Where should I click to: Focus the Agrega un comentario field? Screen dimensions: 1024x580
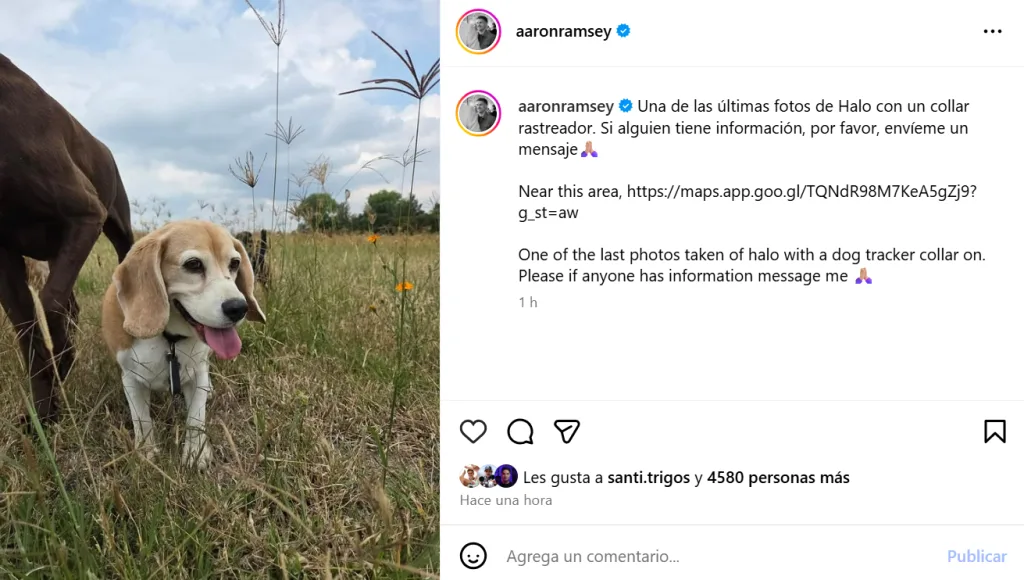pos(718,556)
